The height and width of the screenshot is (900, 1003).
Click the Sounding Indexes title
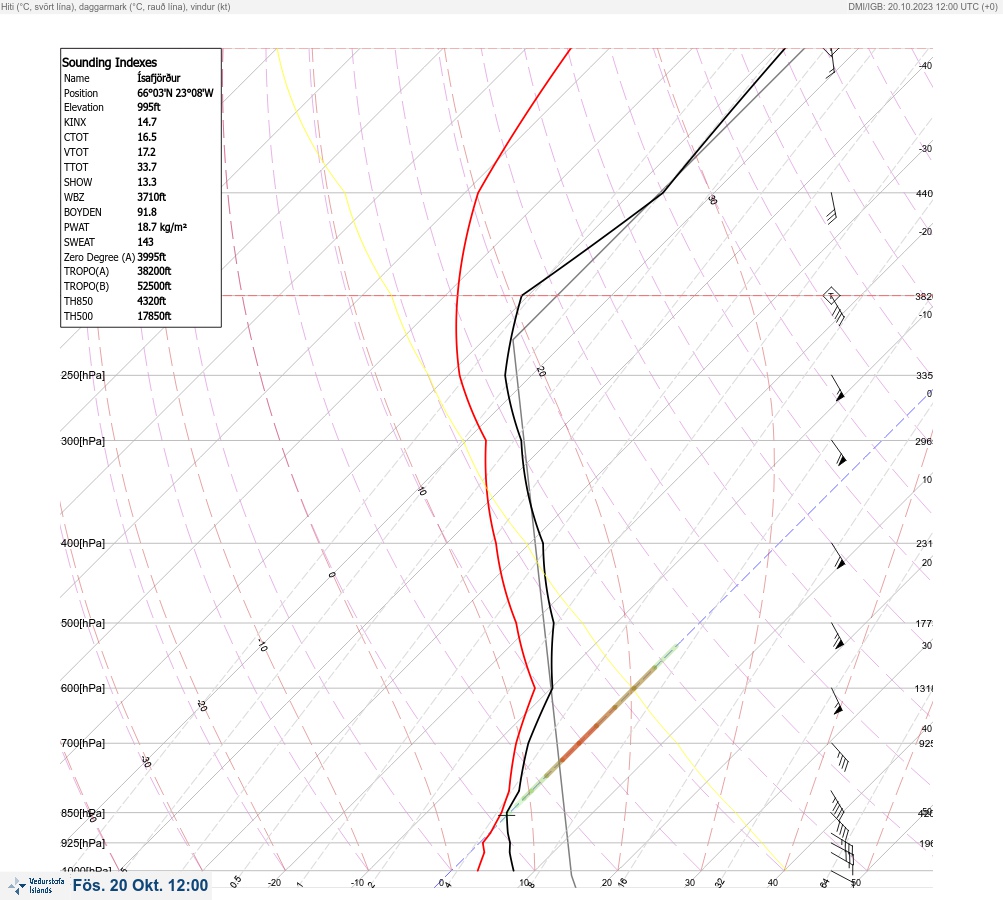[x=109, y=63]
